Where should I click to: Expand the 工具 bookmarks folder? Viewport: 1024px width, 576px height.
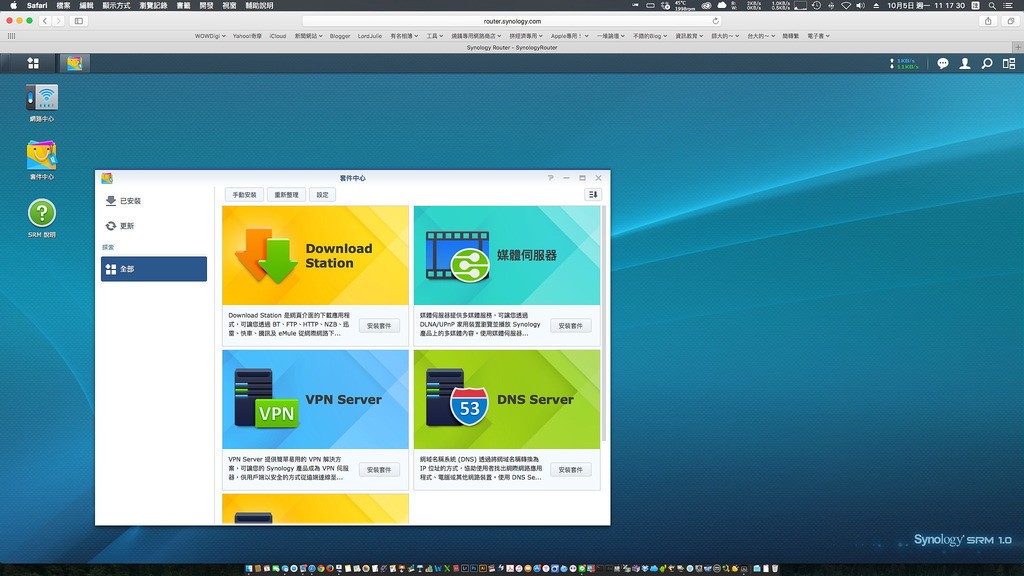(435, 36)
